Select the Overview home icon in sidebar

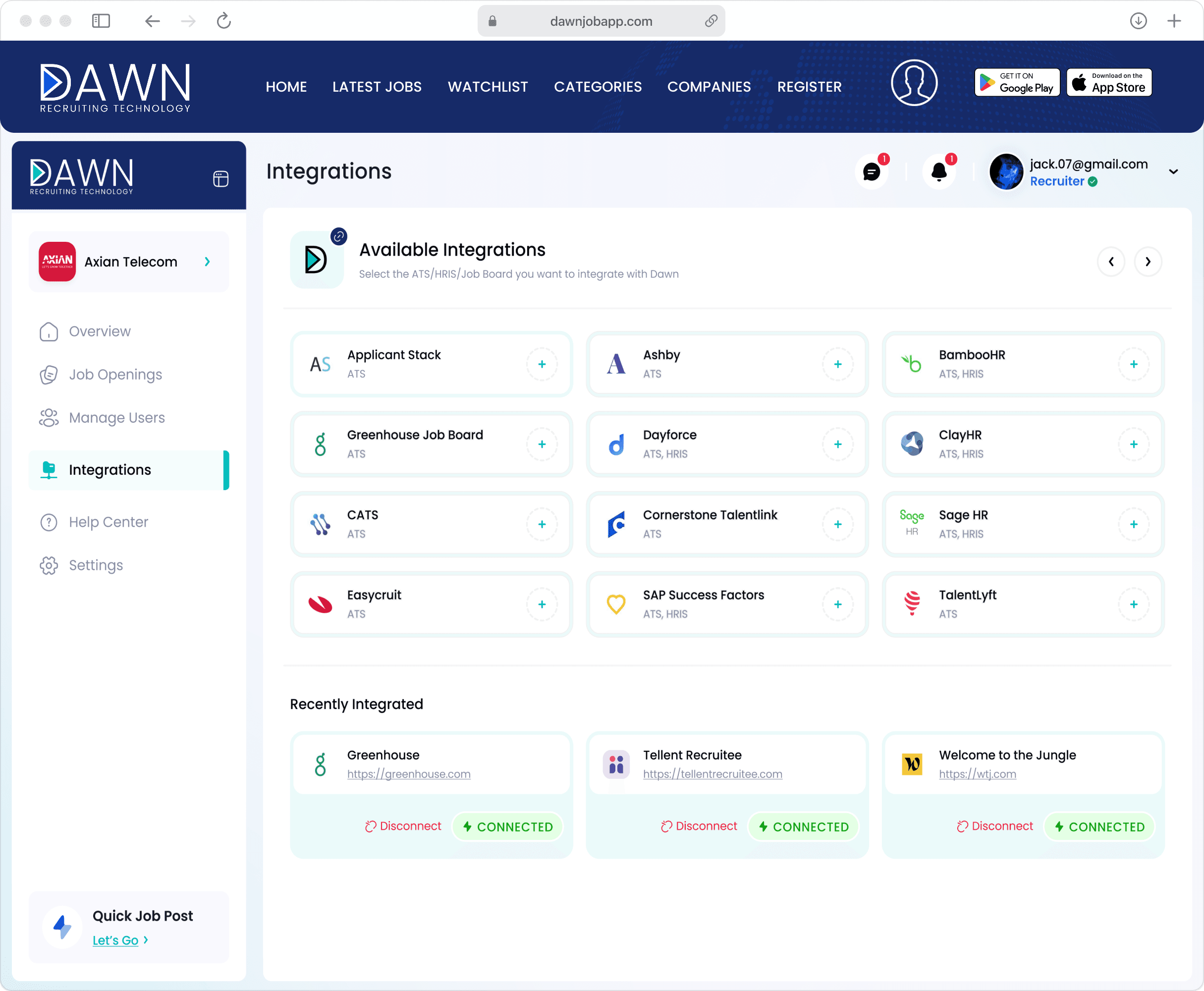[x=49, y=331]
